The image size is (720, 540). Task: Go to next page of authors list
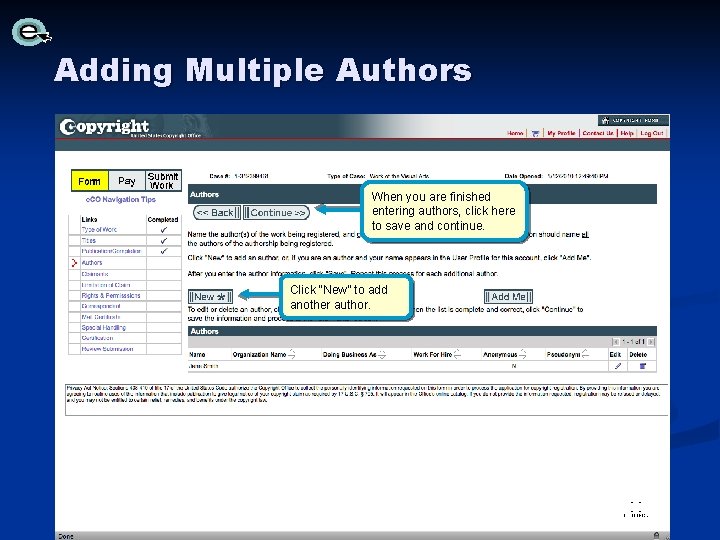(x=651, y=342)
